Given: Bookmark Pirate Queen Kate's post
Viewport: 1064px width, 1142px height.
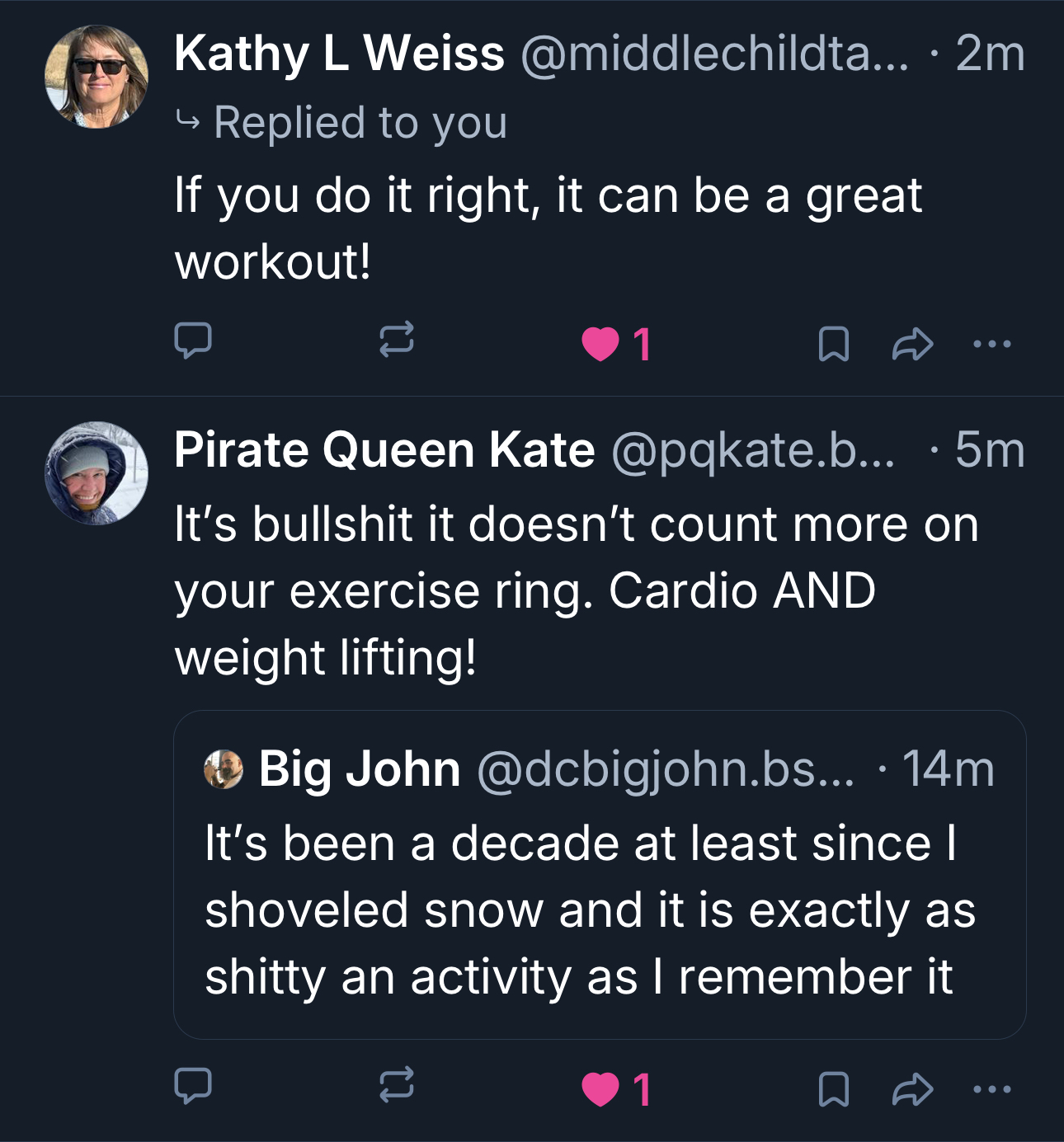Looking at the screenshot, I should (833, 1089).
